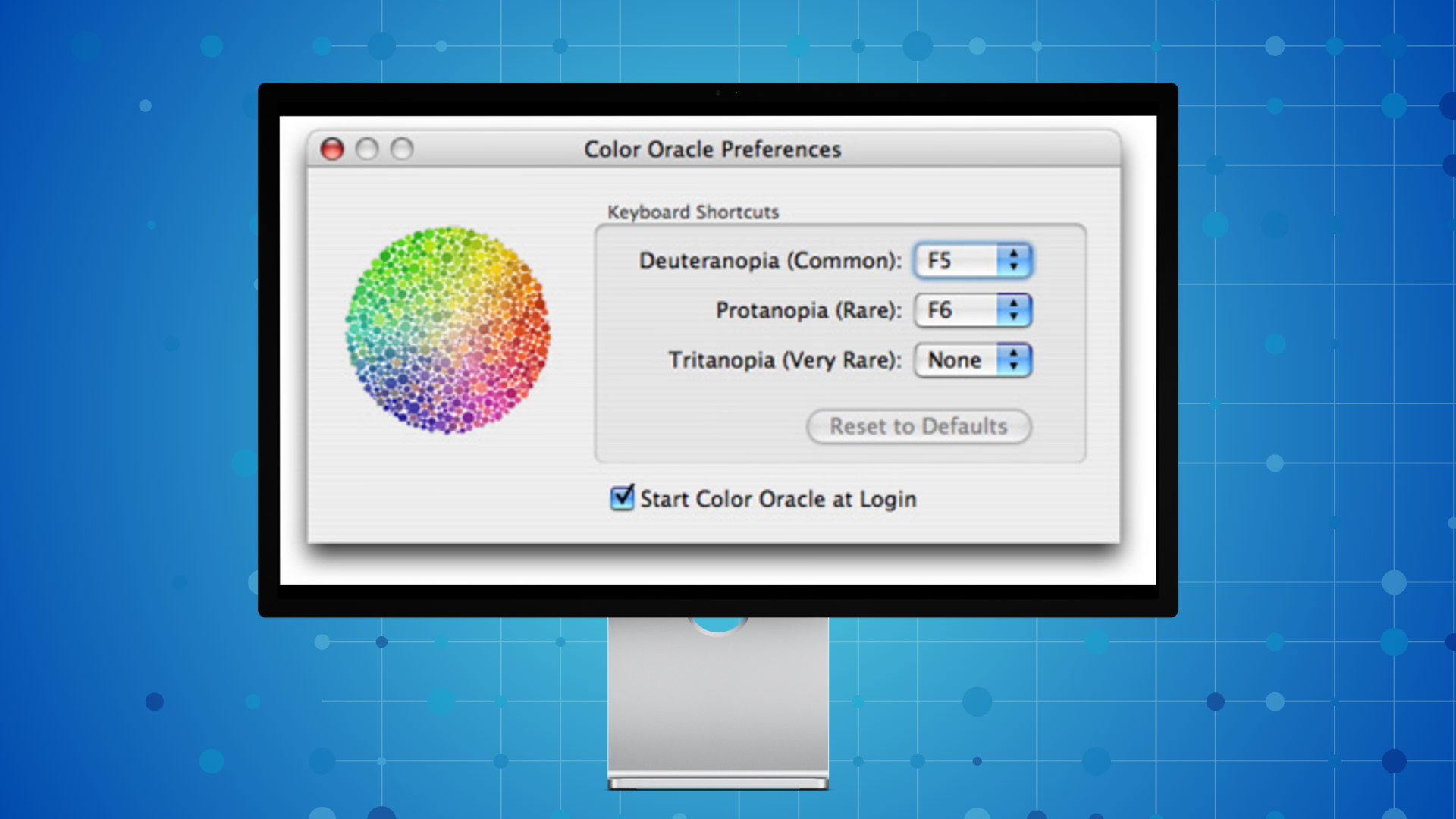Click the Keyboard Shortcuts group label
Image resolution: width=1456 pixels, height=819 pixels.
click(x=693, y=212)
